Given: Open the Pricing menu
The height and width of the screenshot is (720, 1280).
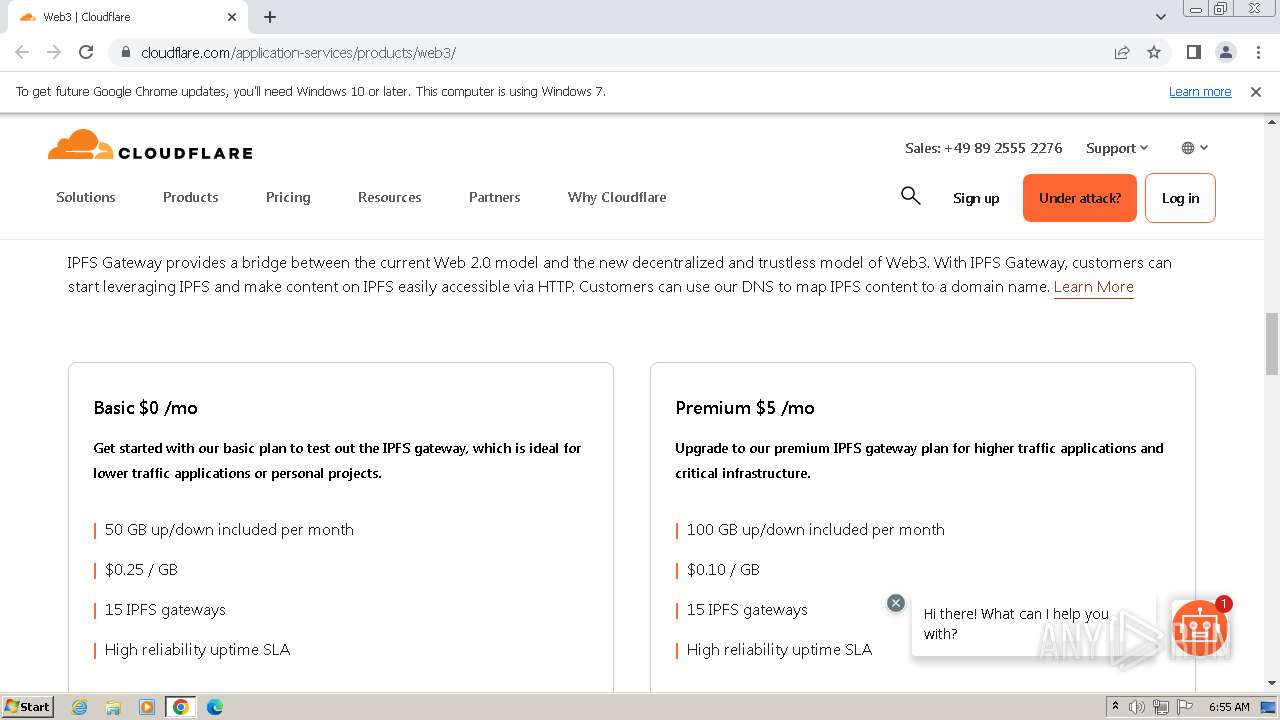Looking at the screenshot, I should tap(288, 197).
